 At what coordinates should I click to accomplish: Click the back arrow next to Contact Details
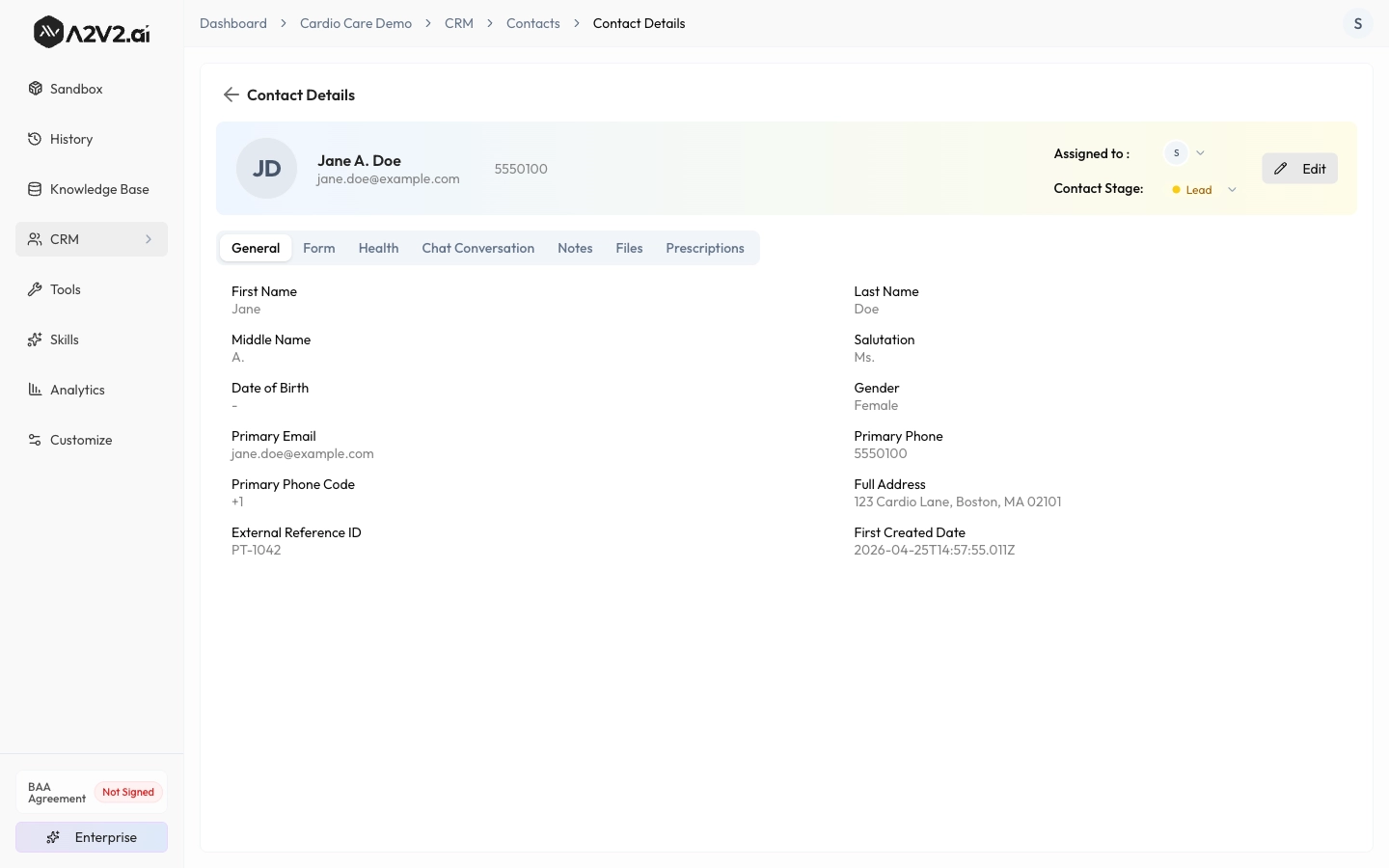(231, 95)
